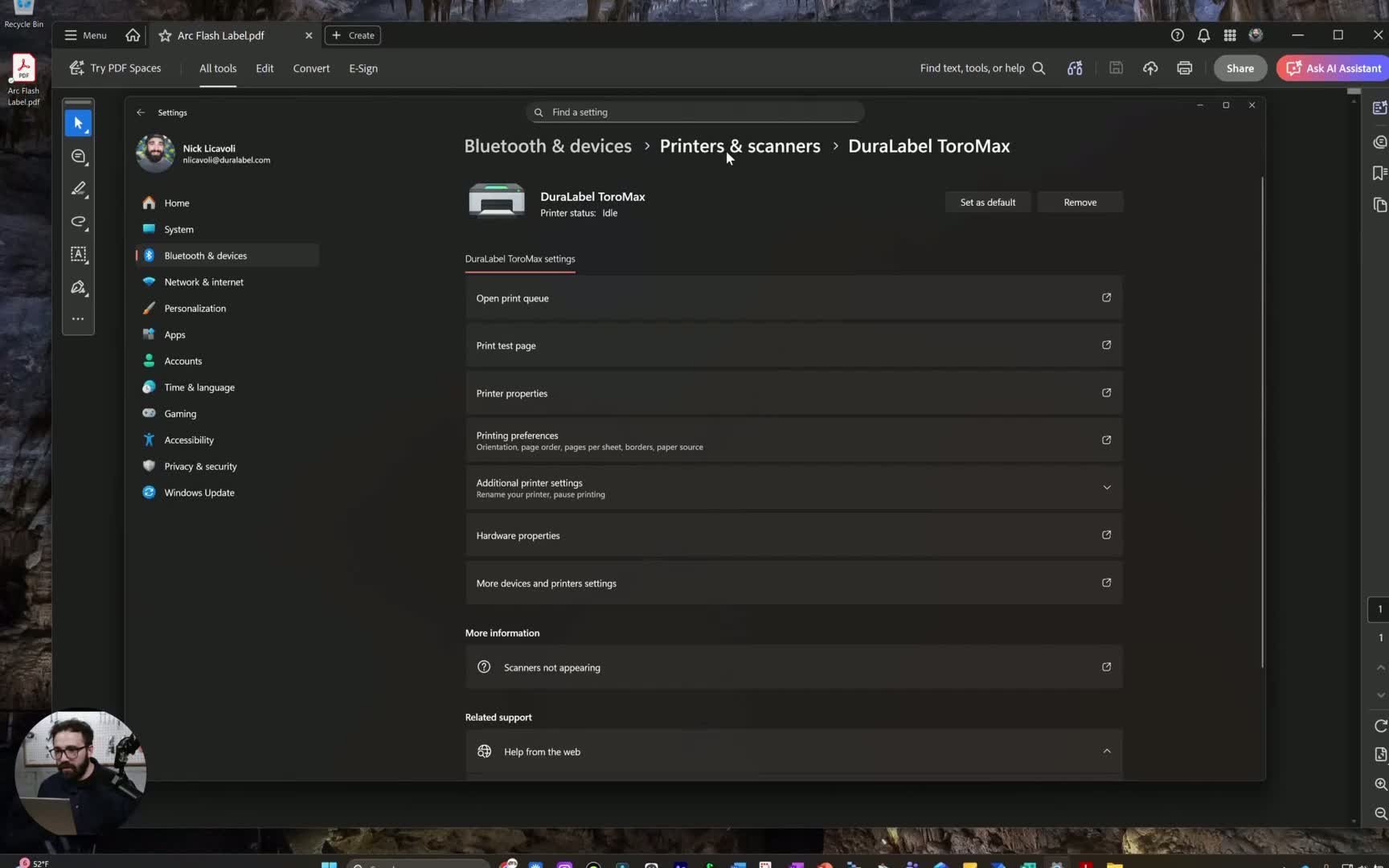Open More devices and printers settings

click(x=793, y=583)
